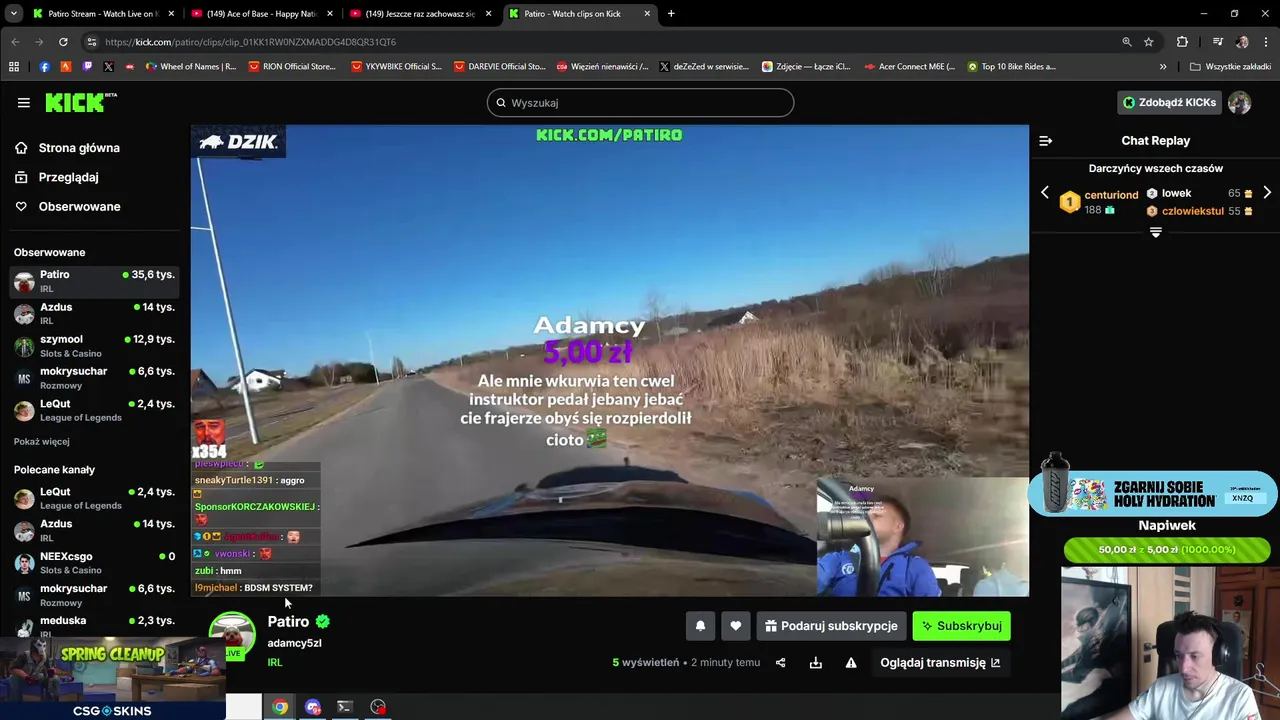Share the clip icon

[x=780, y=663]
